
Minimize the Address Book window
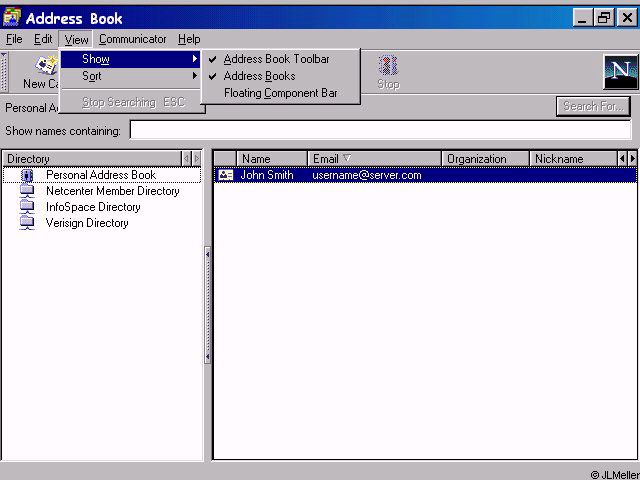point(582,18)
